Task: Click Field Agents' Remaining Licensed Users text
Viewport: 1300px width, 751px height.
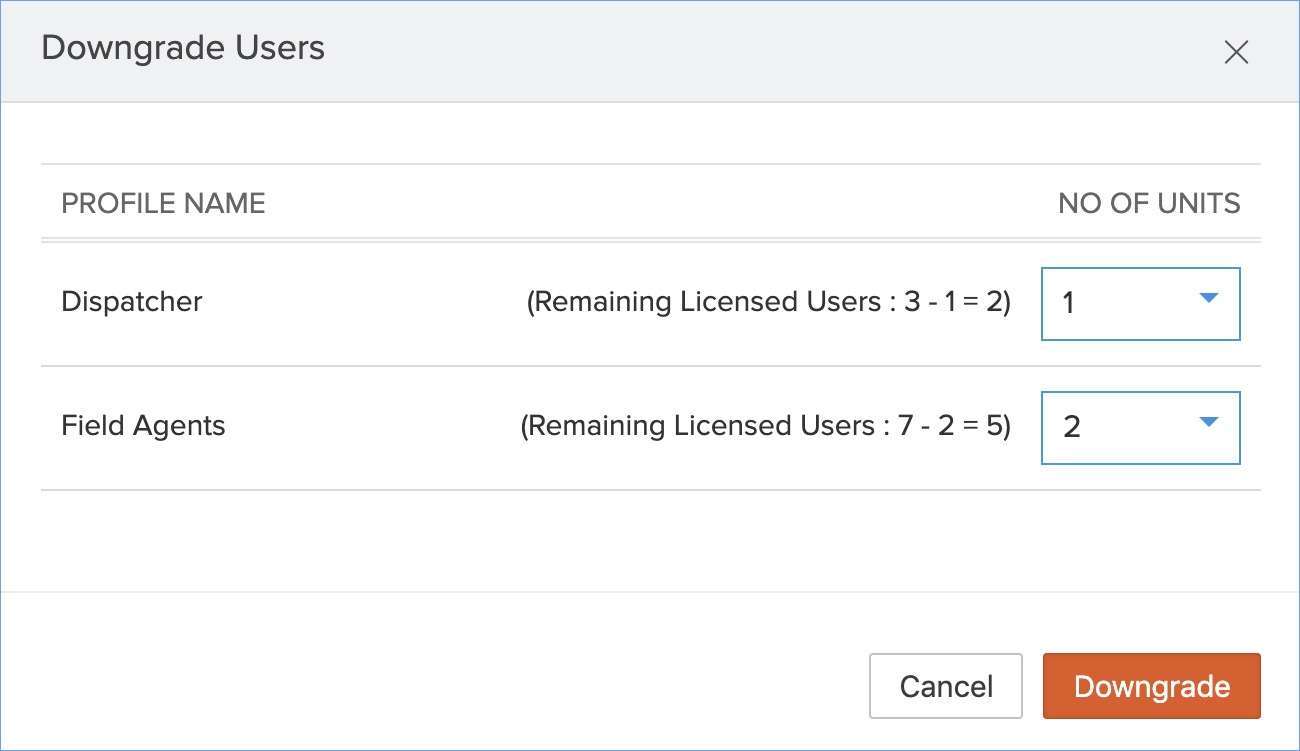Action: point(765,426)
